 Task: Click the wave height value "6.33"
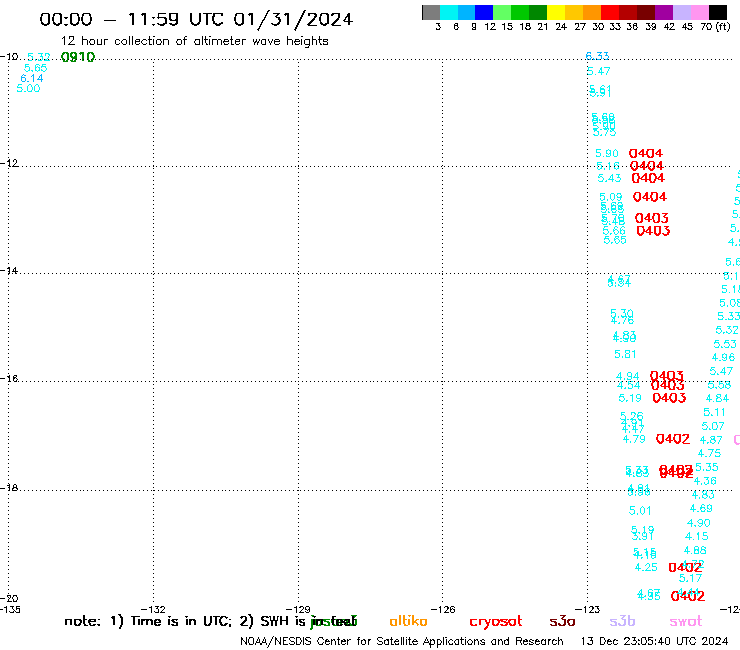[597, 56]
